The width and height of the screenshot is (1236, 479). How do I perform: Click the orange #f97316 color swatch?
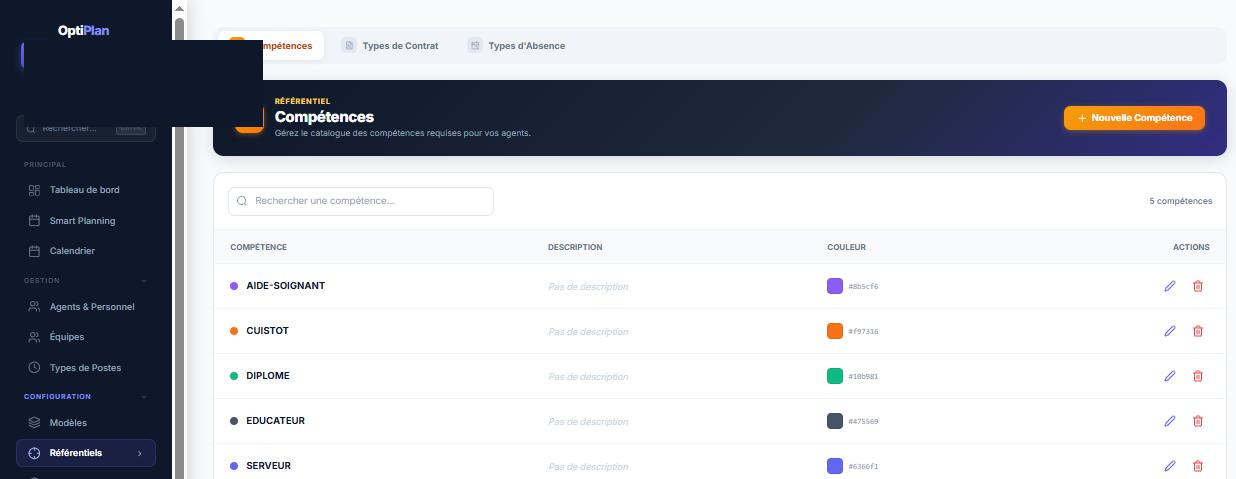click(x=835, y=331)
